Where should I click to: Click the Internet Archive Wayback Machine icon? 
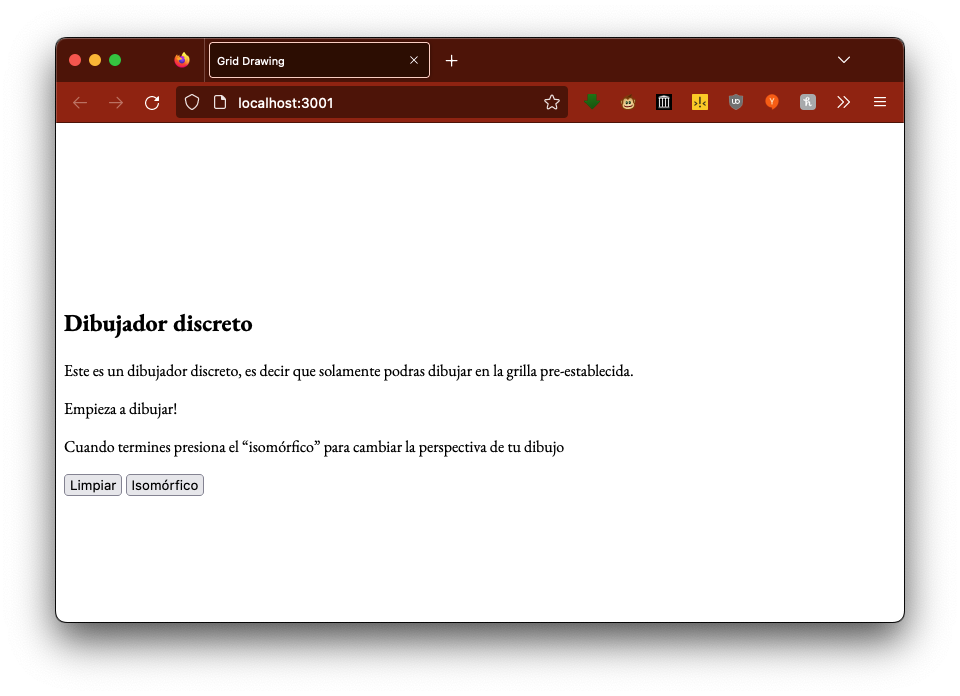(664, 102)
